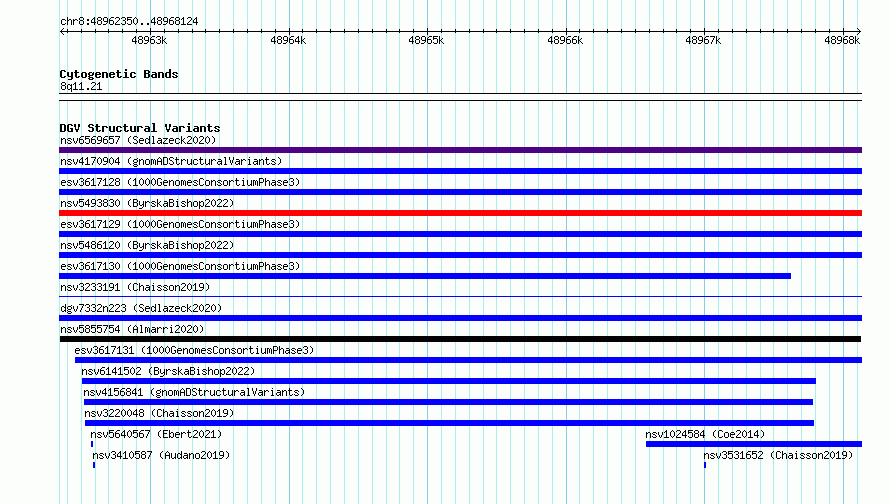Click the shorter blue esv3617130 variant bar
Screen dimensions: 890x504
(425, 276)
